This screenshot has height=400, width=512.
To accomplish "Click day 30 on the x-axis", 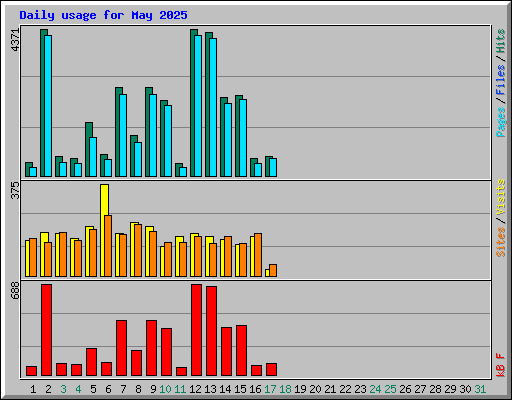I will (x=465, y=389).
